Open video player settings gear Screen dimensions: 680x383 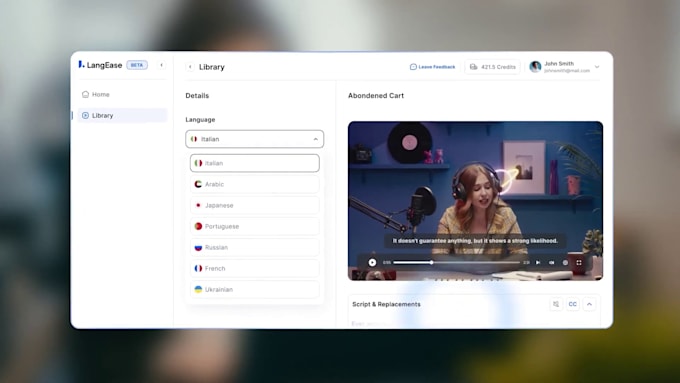pos(565,262)
